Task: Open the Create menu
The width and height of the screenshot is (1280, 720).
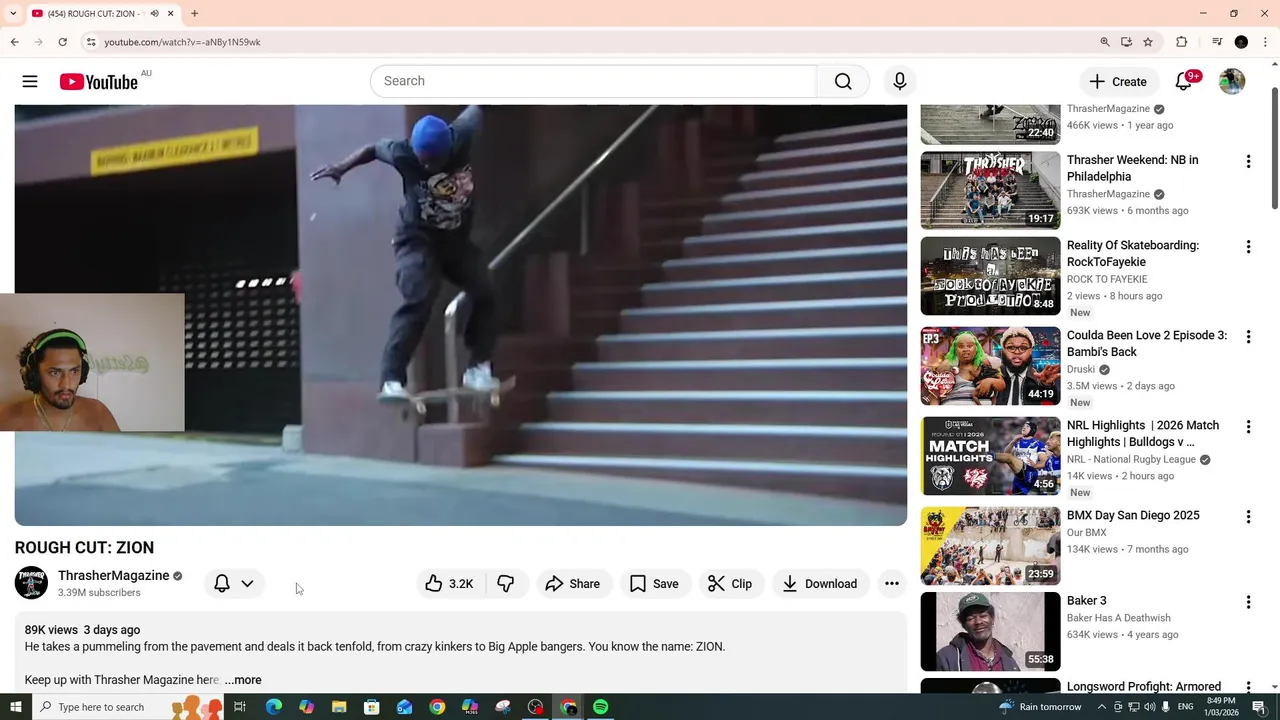Action: click(1118, 82)
